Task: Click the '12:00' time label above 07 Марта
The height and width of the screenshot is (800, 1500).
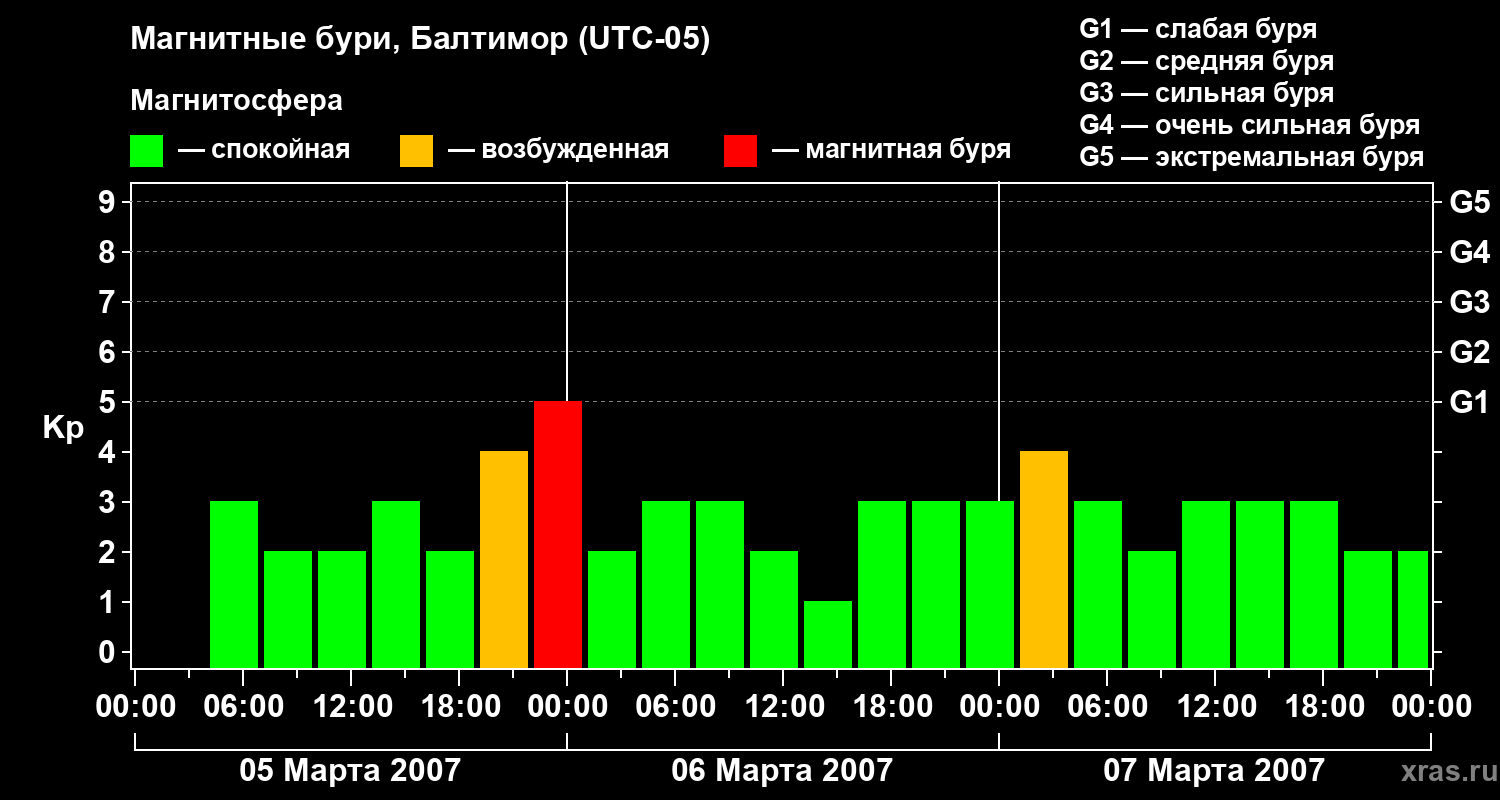Action: click(1215, 706)
